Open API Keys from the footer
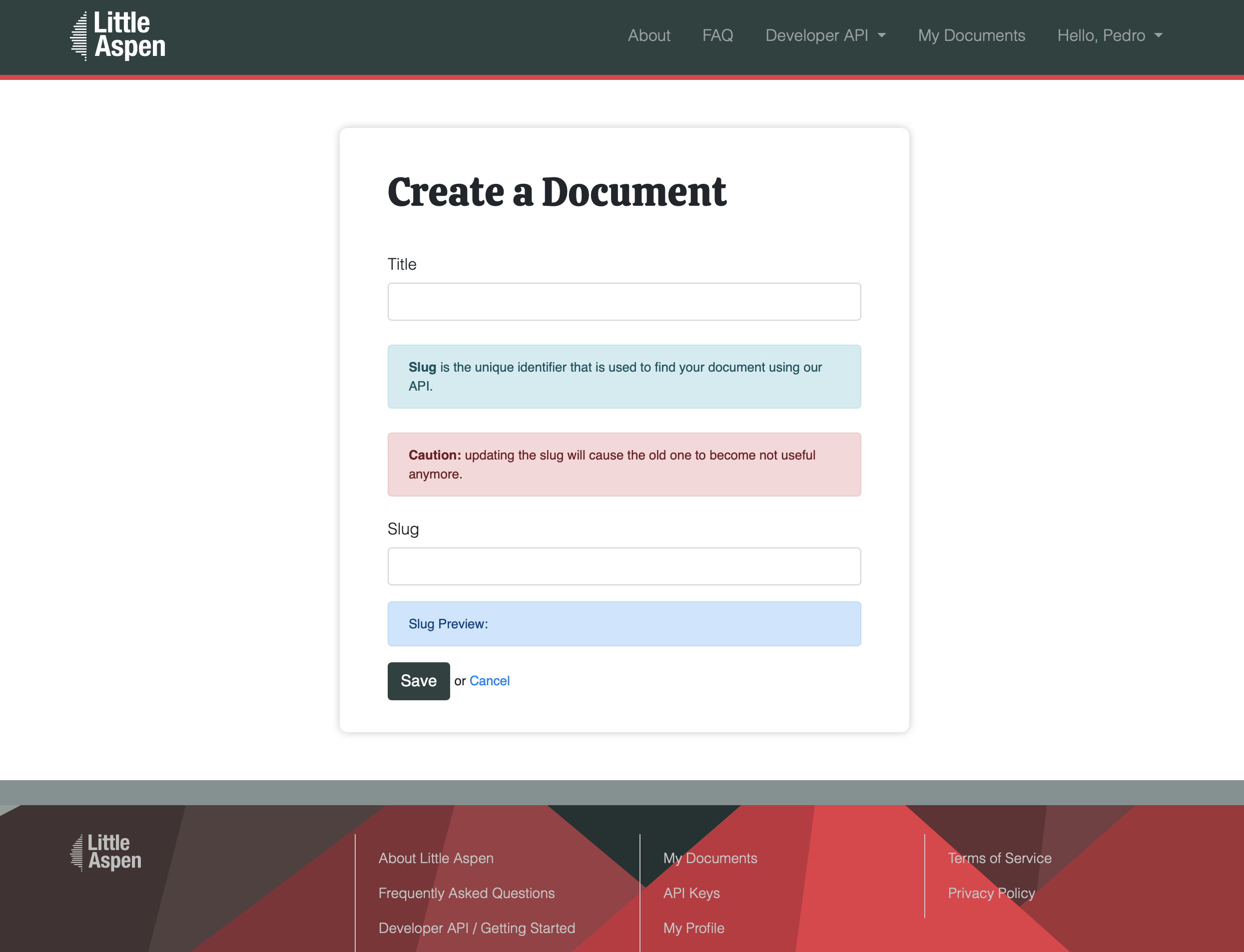 coord(691,893)
